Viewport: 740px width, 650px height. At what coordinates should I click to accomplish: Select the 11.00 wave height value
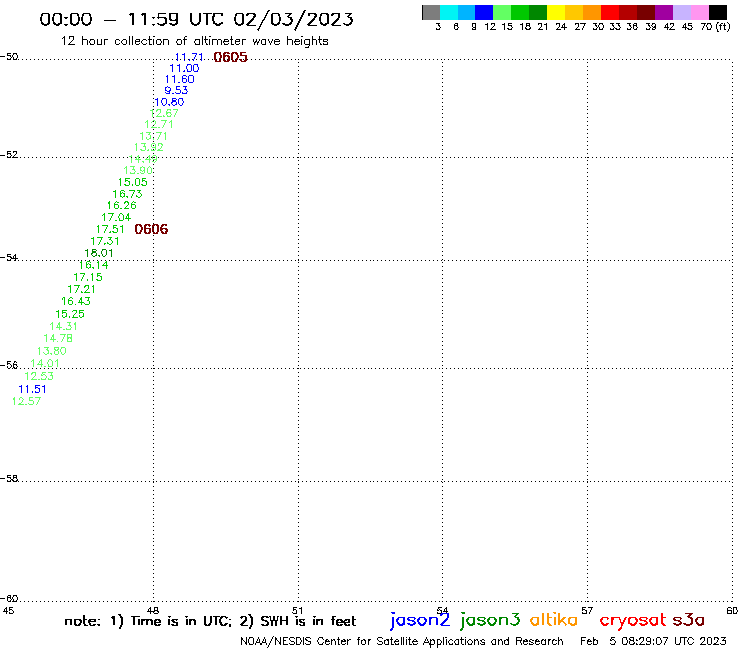[184, 68]
